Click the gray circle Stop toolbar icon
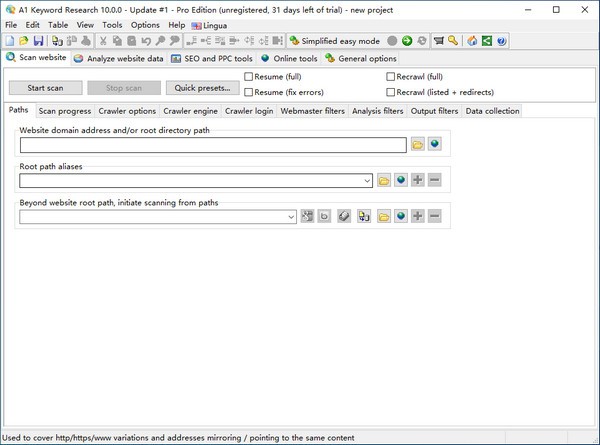The image size is (600, 445). click(x=392, y=41)
